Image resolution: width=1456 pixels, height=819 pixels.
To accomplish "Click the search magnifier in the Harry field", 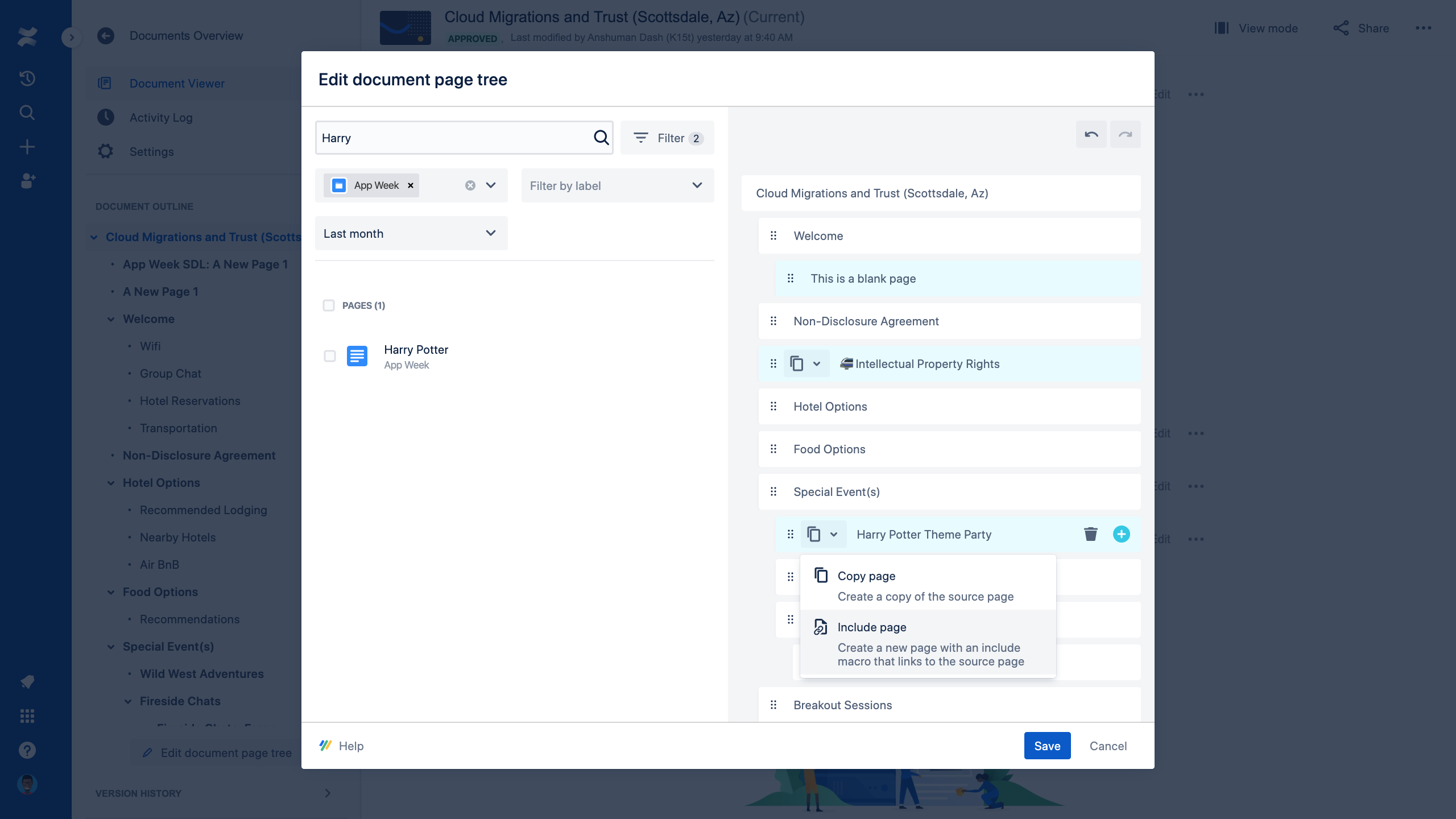I will click(x=601, y=138).
